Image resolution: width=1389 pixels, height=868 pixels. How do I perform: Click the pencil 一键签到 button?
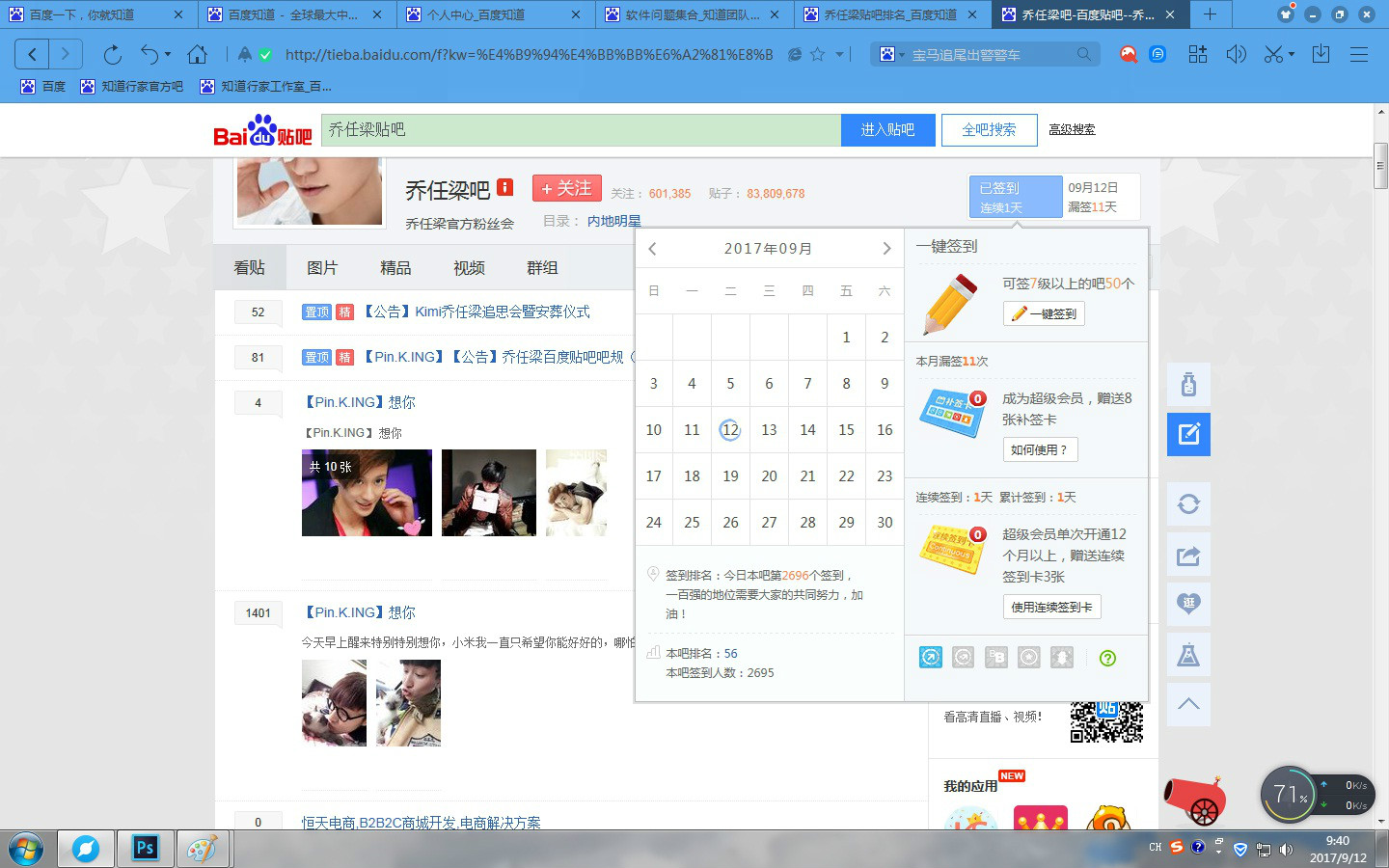(1043, 313)
